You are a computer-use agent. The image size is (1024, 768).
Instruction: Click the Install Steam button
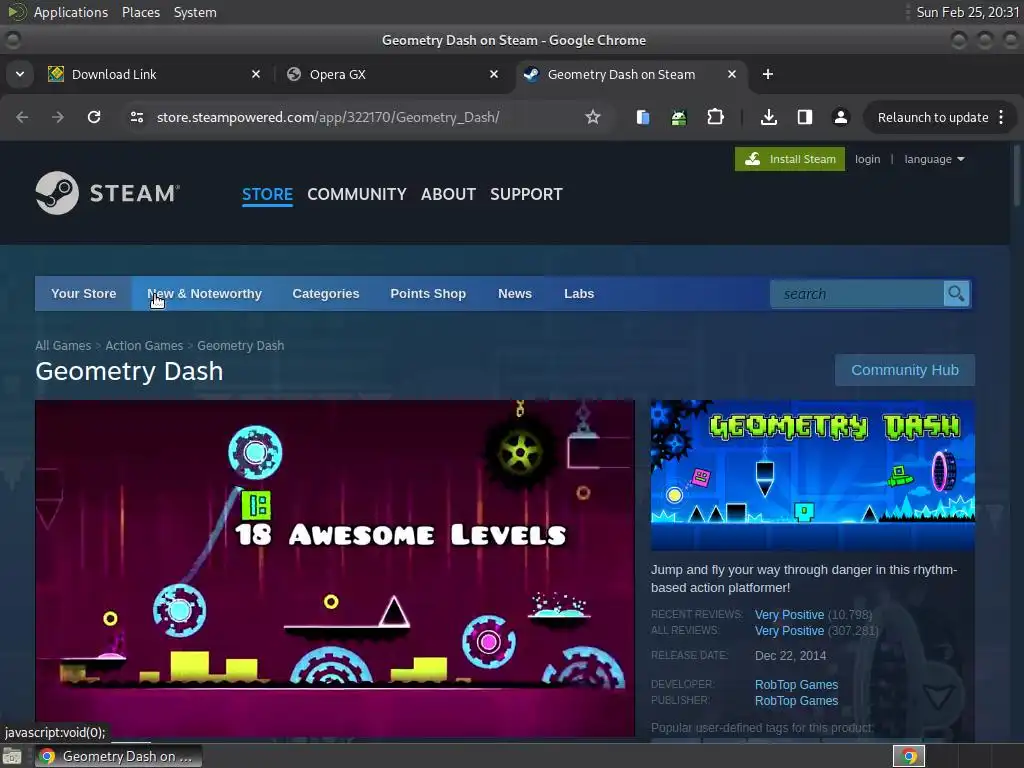coord(790,159)
